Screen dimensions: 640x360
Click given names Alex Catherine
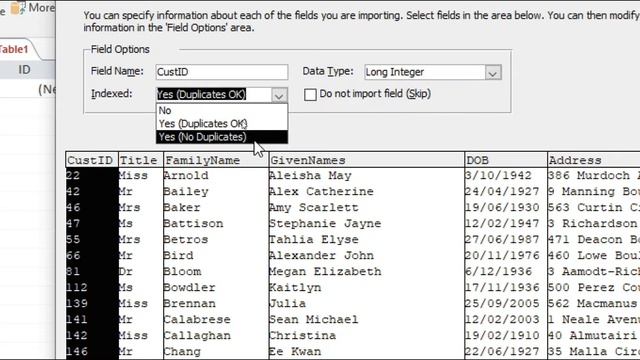click(x=321, y=191)
